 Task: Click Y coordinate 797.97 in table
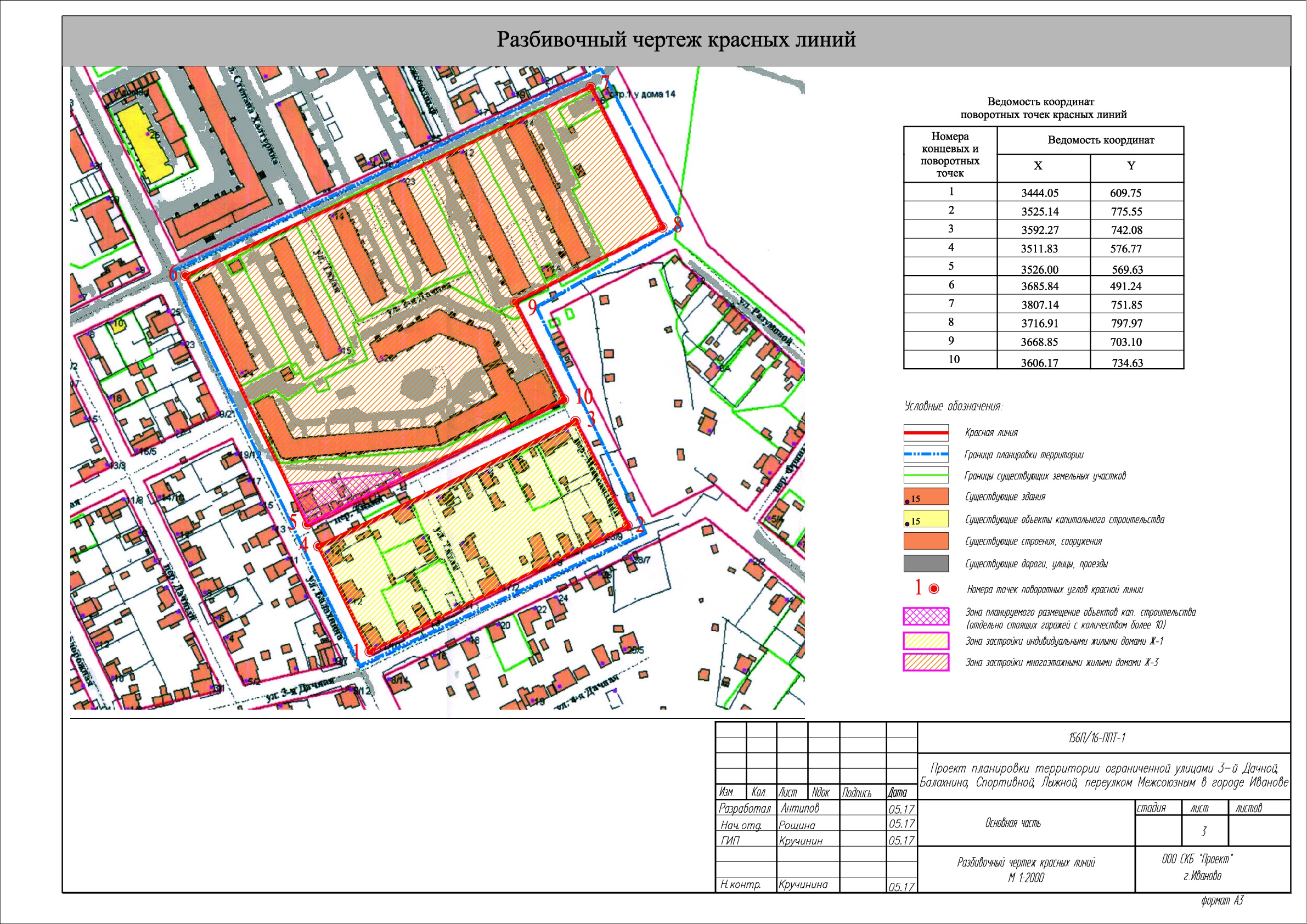coord(1126,323)
